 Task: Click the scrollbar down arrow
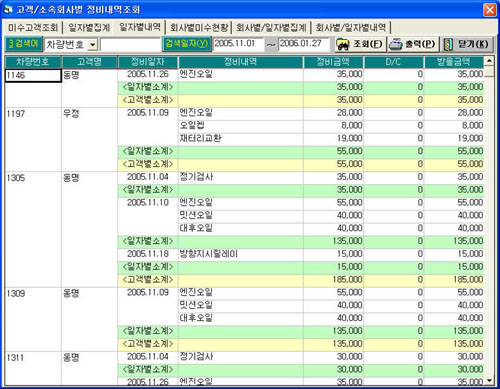coord(489,380)
